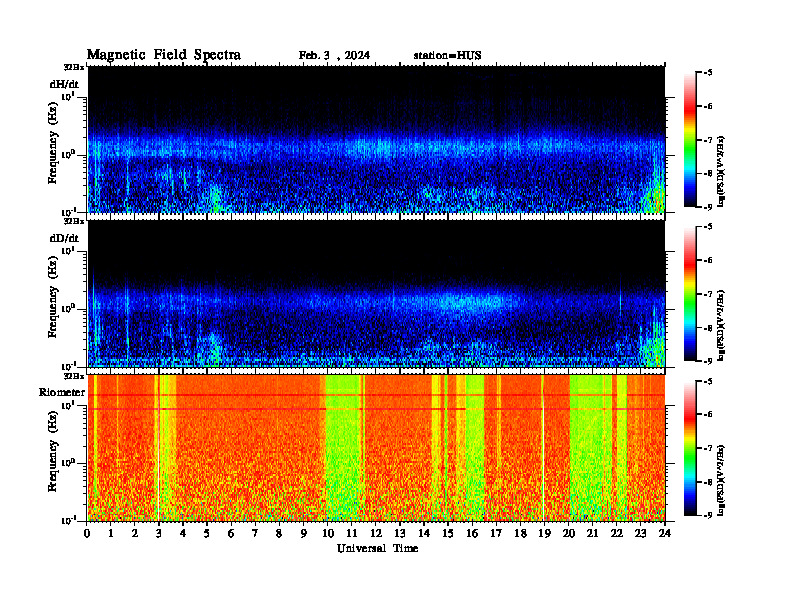
Task: Click the color bar beside the Riometer panel
Action: click(690, 448)
